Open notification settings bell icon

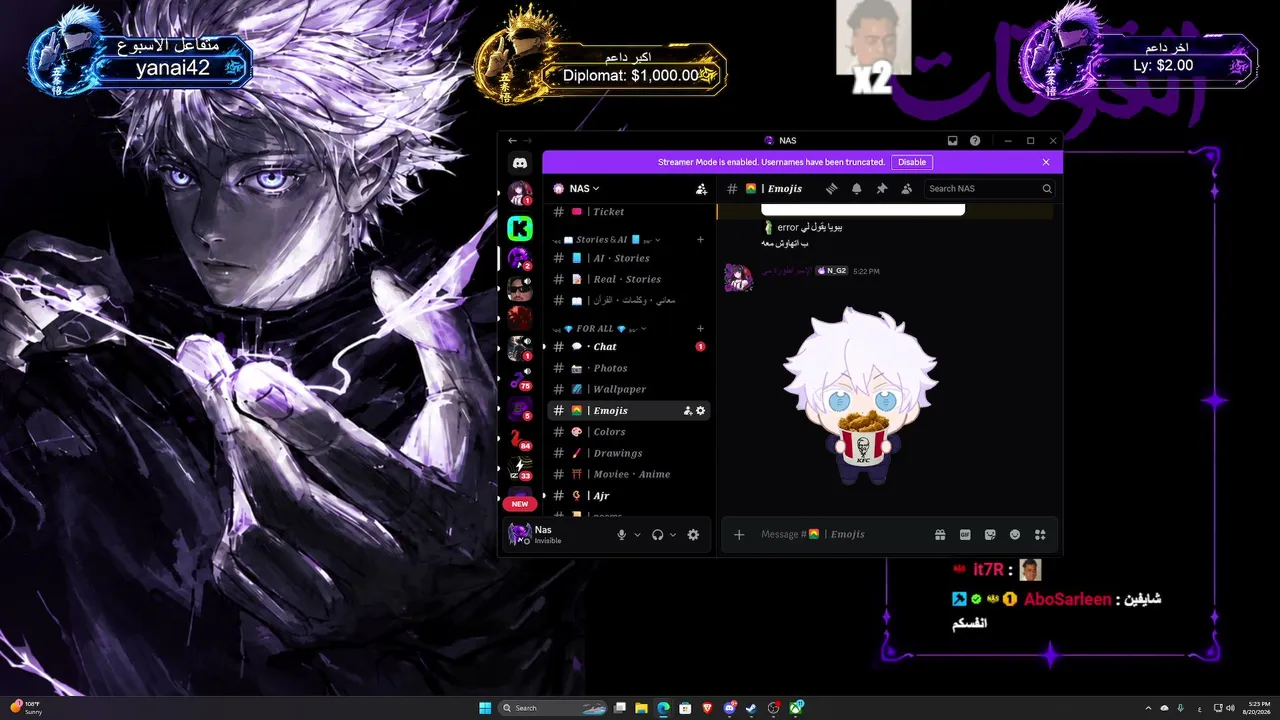pos(856,188)
